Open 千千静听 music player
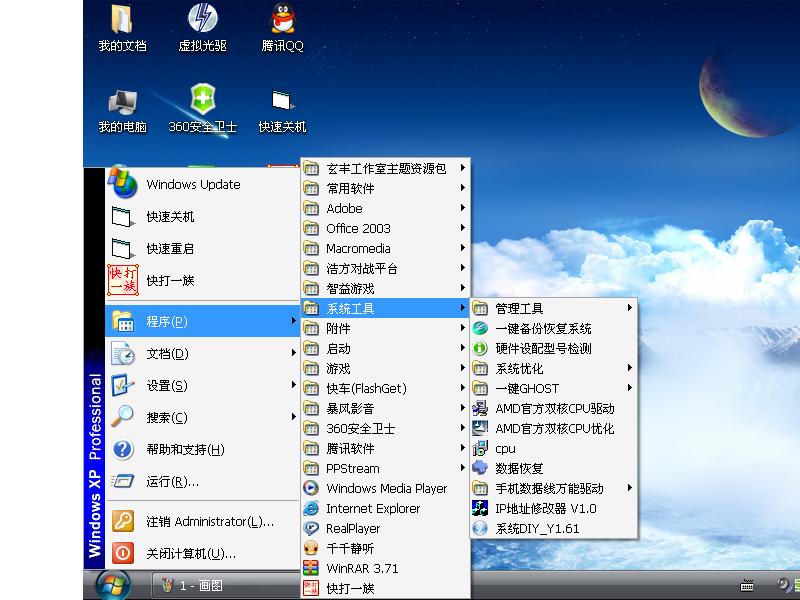Screen dimensions: 800x600 pos(350,548)
